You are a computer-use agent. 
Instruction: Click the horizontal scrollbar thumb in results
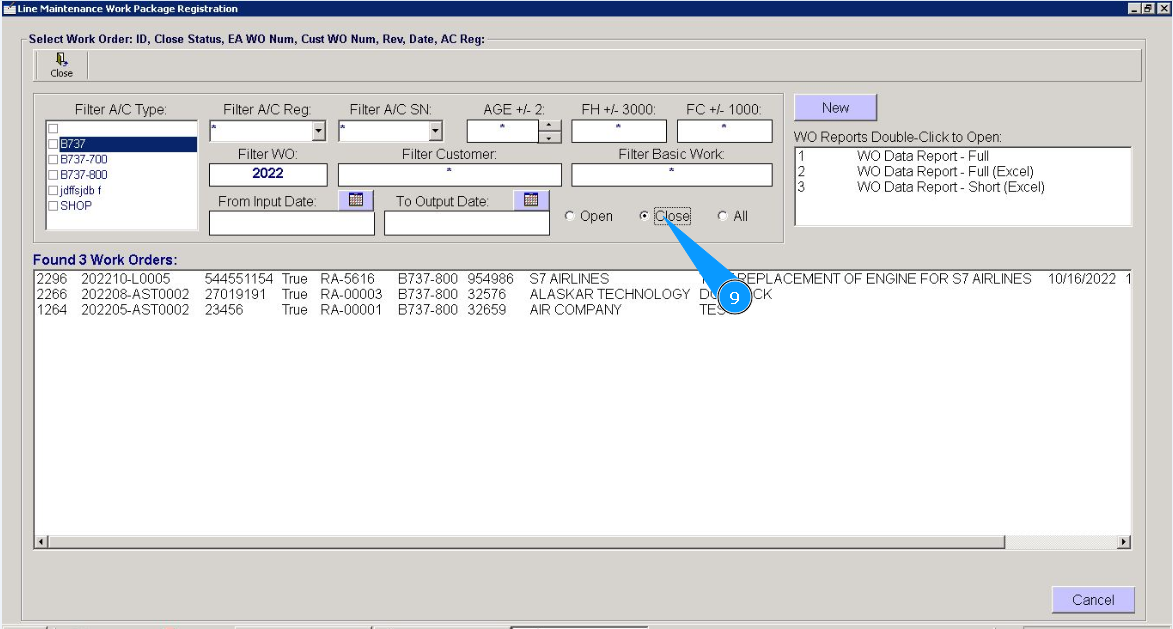pos(527,541)
